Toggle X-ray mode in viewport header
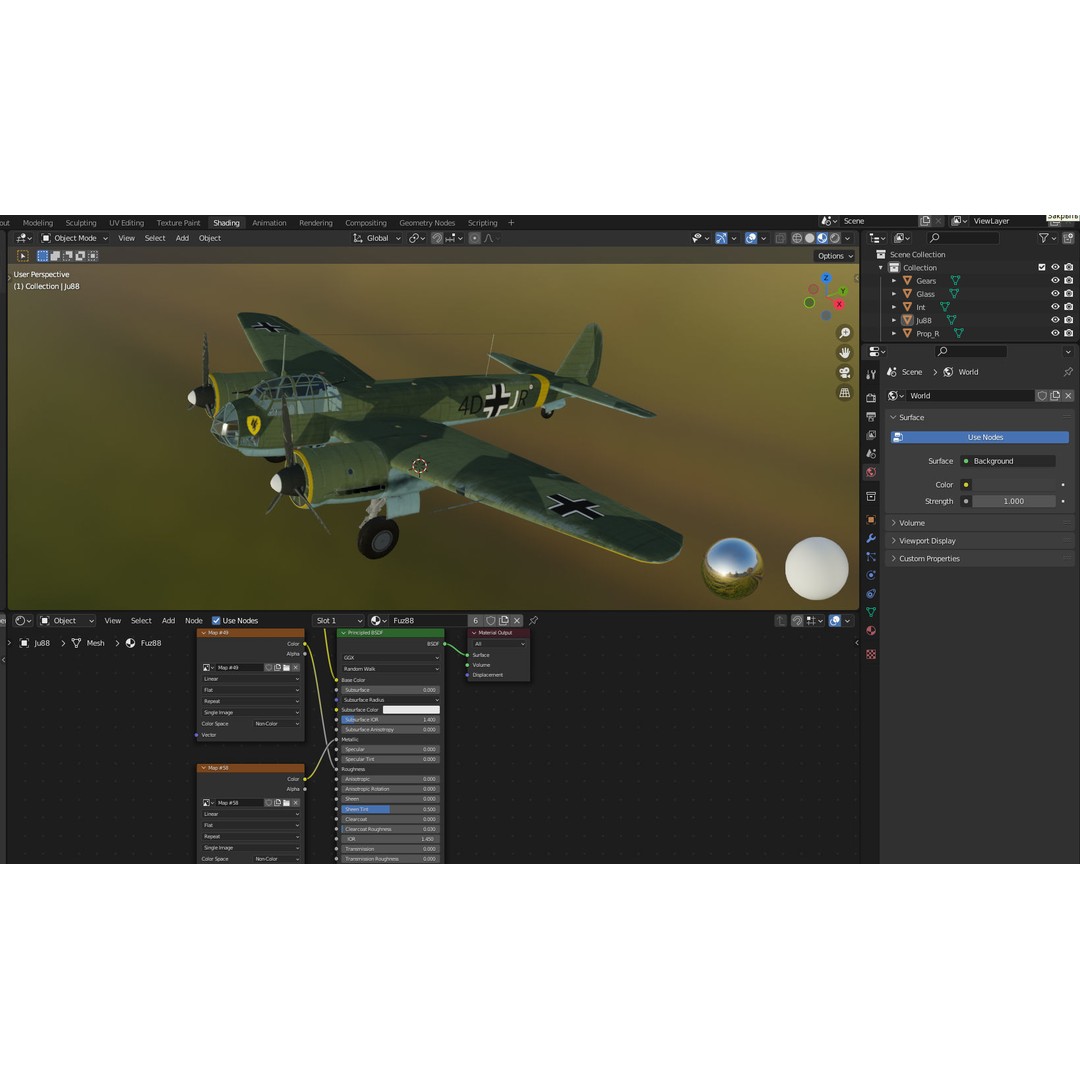1080x1080 pixels. point(780,238)
